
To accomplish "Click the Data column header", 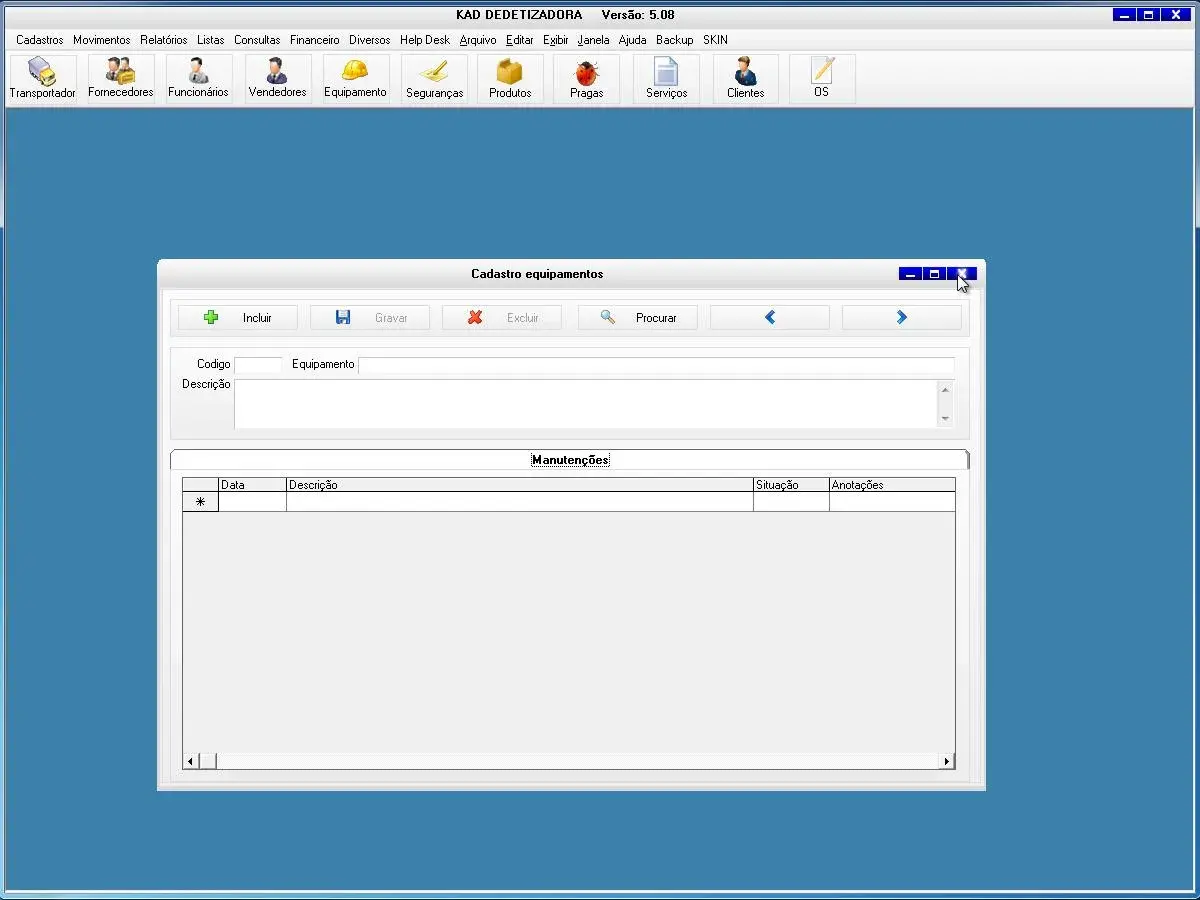I will (x=252, y=485).
